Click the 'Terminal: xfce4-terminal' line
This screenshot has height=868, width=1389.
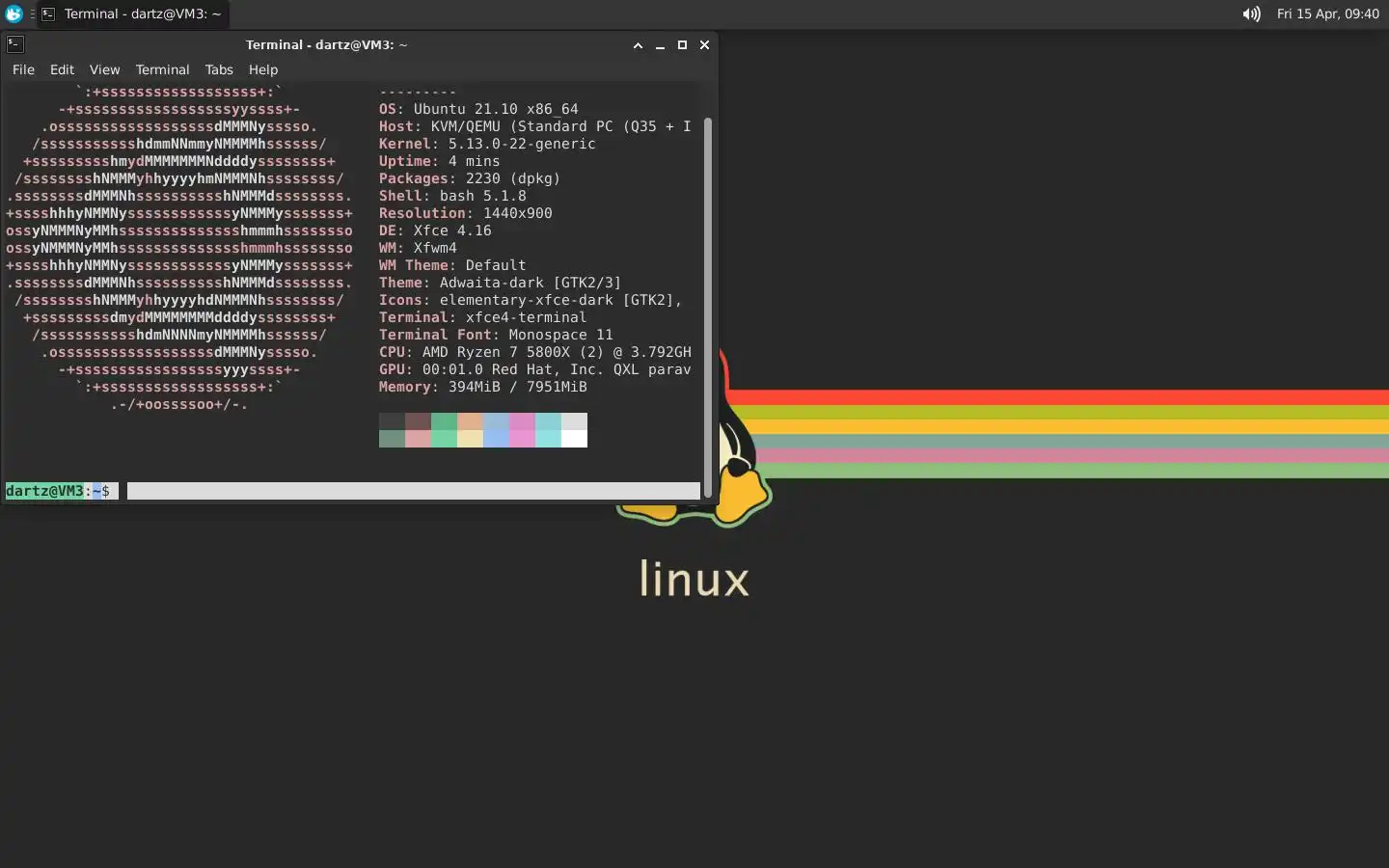click(482, 317)
